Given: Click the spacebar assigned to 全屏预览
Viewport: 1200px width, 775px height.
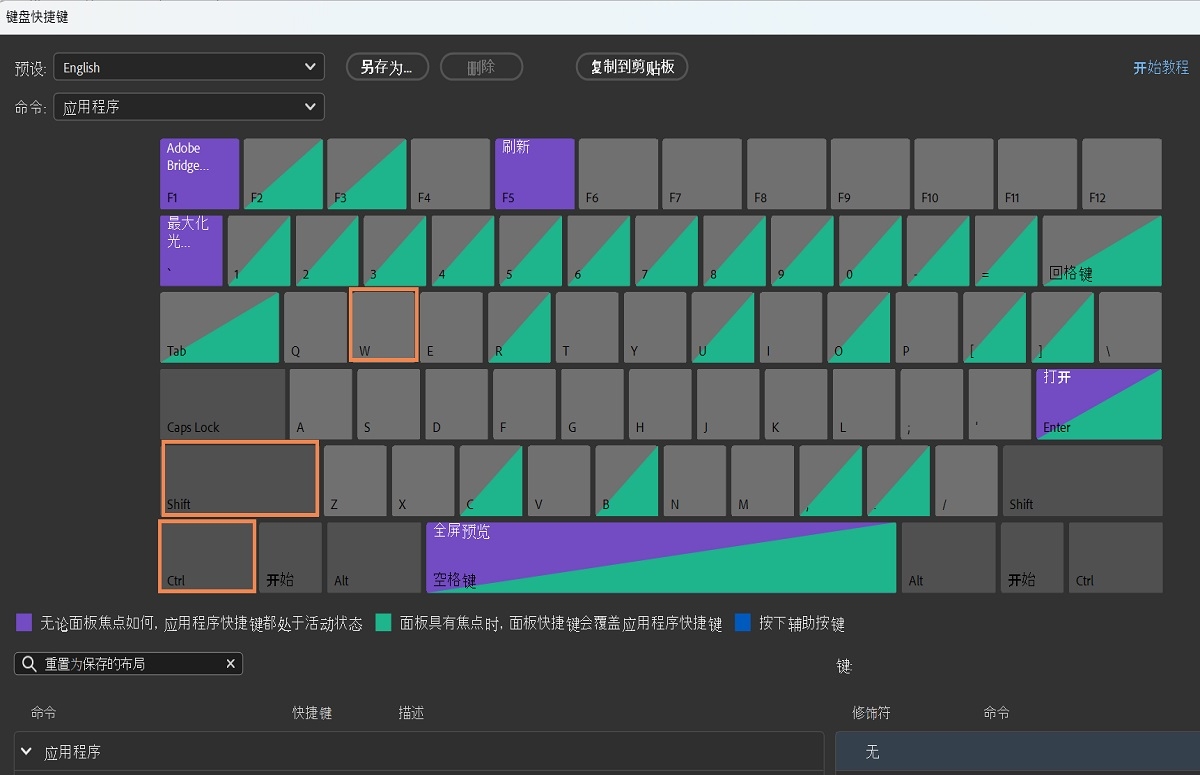Looking at the screenshot, I should click(x=660, y=557).
